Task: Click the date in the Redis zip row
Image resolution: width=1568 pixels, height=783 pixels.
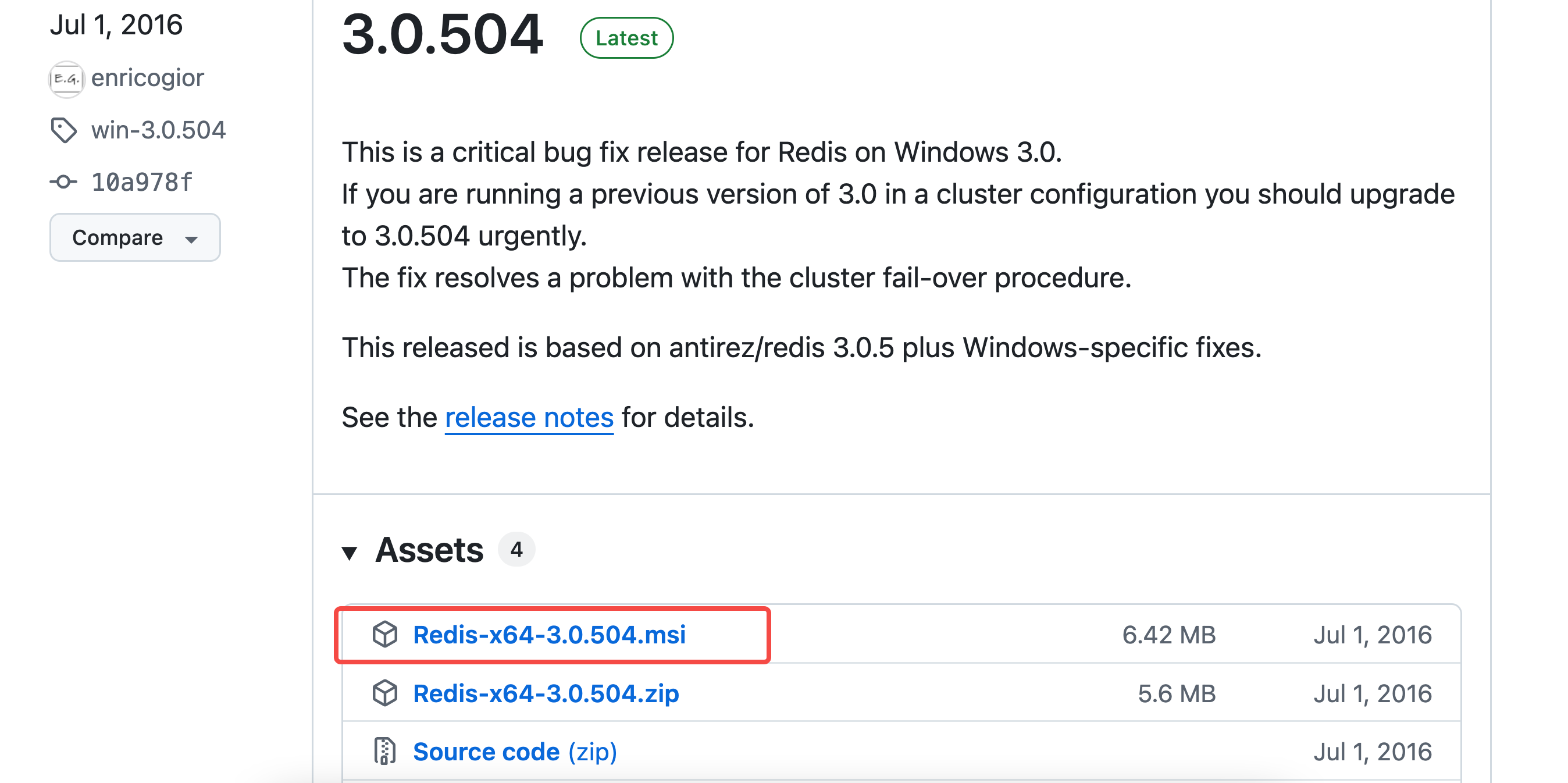Action: tap(1373, 693)
